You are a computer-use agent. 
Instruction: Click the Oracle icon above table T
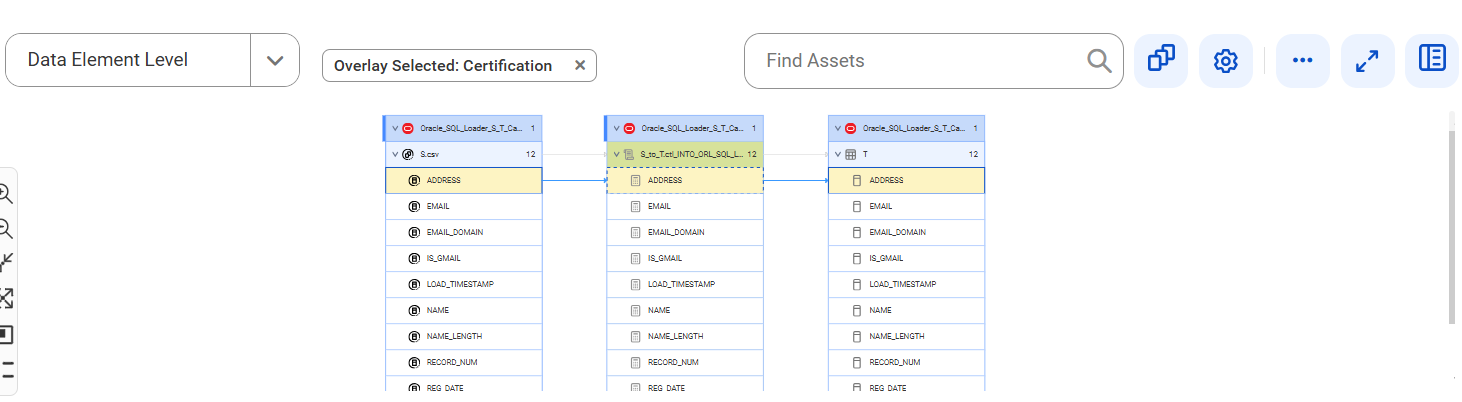coord(850,128)
